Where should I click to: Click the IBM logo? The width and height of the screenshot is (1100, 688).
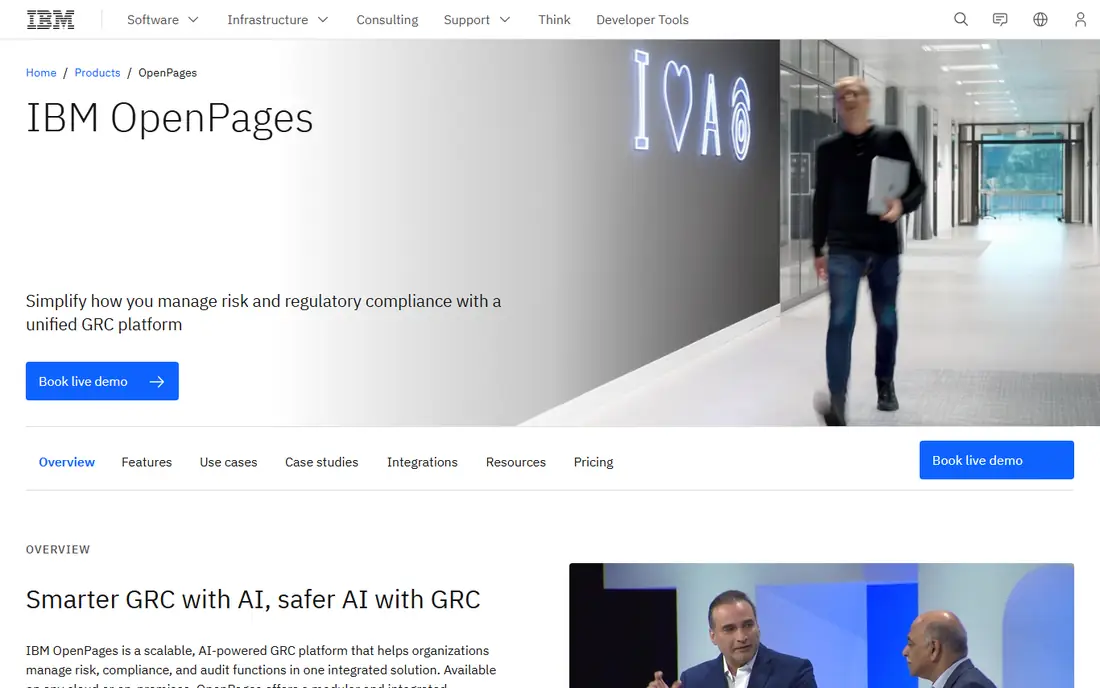tap(51, 20)
